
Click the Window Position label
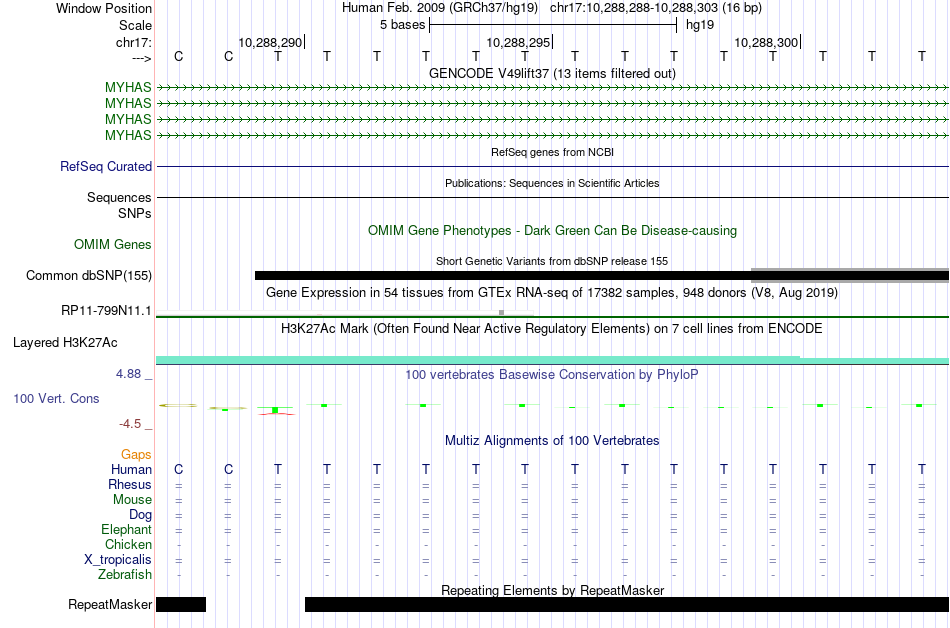click(104, 8)
